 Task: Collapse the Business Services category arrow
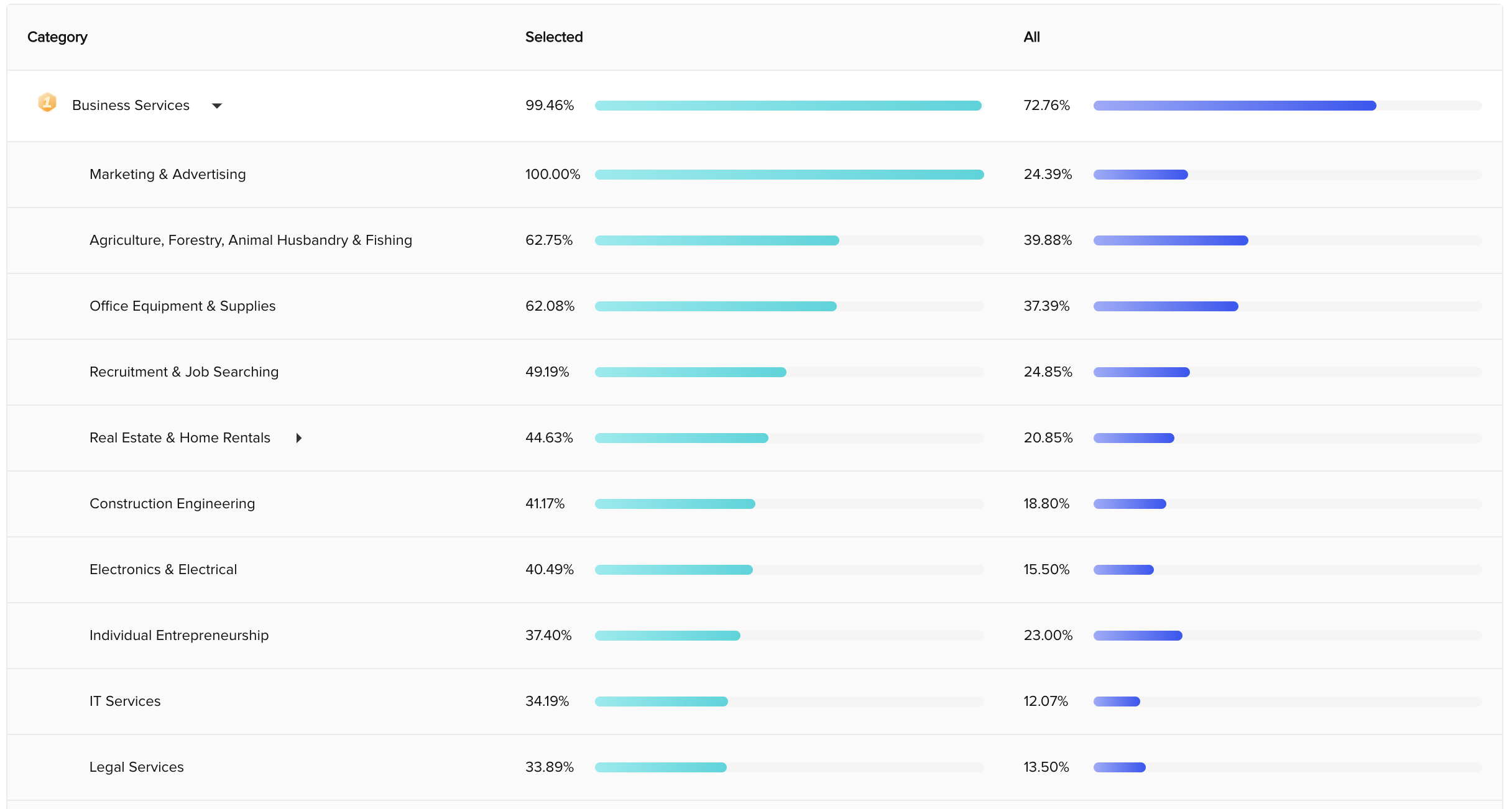pyautogui.click(x=217, y=106)
